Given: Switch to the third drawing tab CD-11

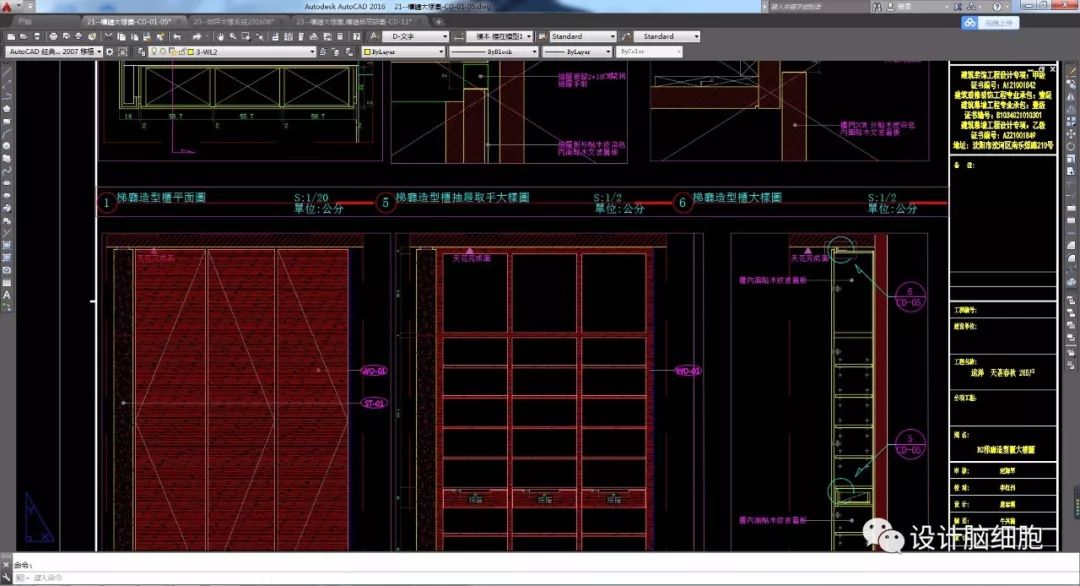Looking at the screenshot, I should 352,20.
